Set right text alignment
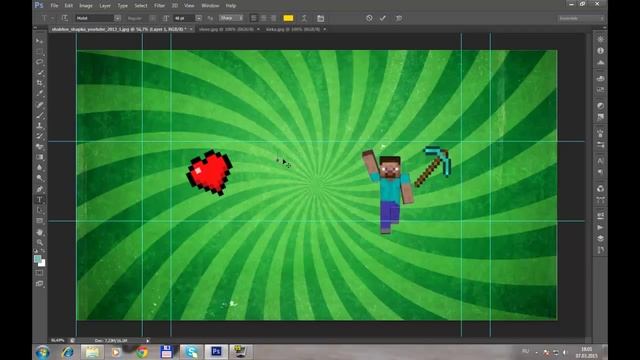This screenshot has width=640, height=360. pyautogui.click(x=273, y=18)
